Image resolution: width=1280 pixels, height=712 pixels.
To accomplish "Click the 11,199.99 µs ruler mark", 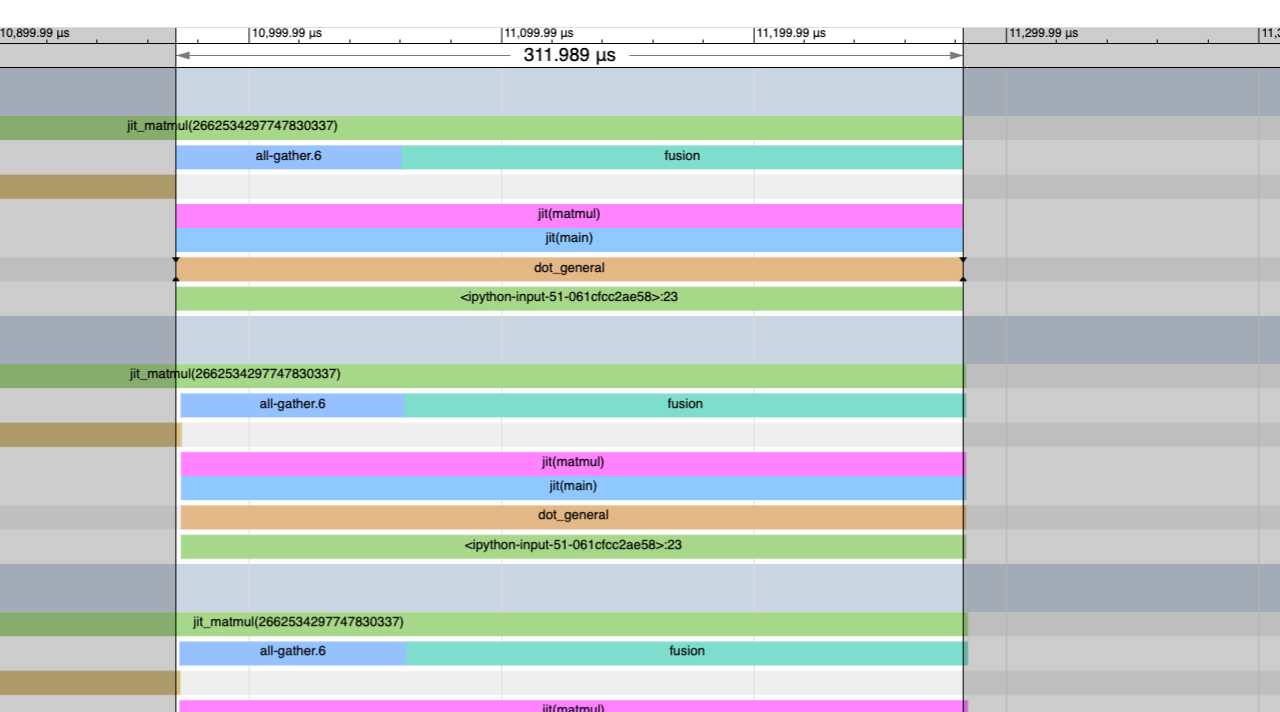I will tap(791, 33).
